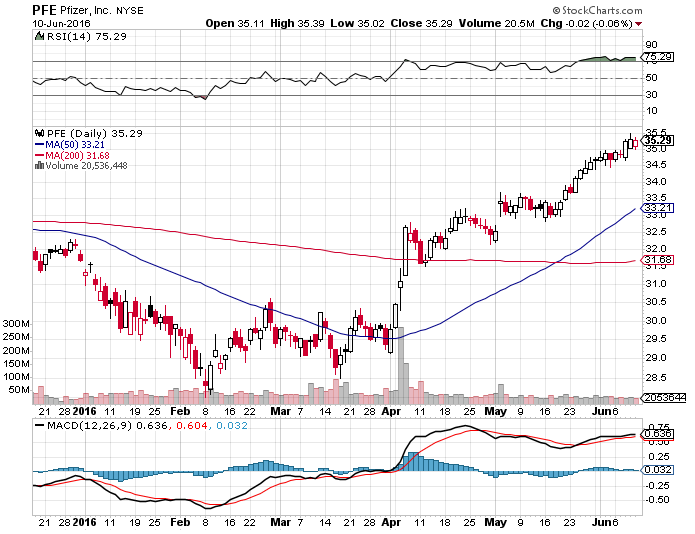Click the 30 level on RSI scale
Image resolution: width=695 pixels, height=534 pixels.
click(x=652, y=94)
